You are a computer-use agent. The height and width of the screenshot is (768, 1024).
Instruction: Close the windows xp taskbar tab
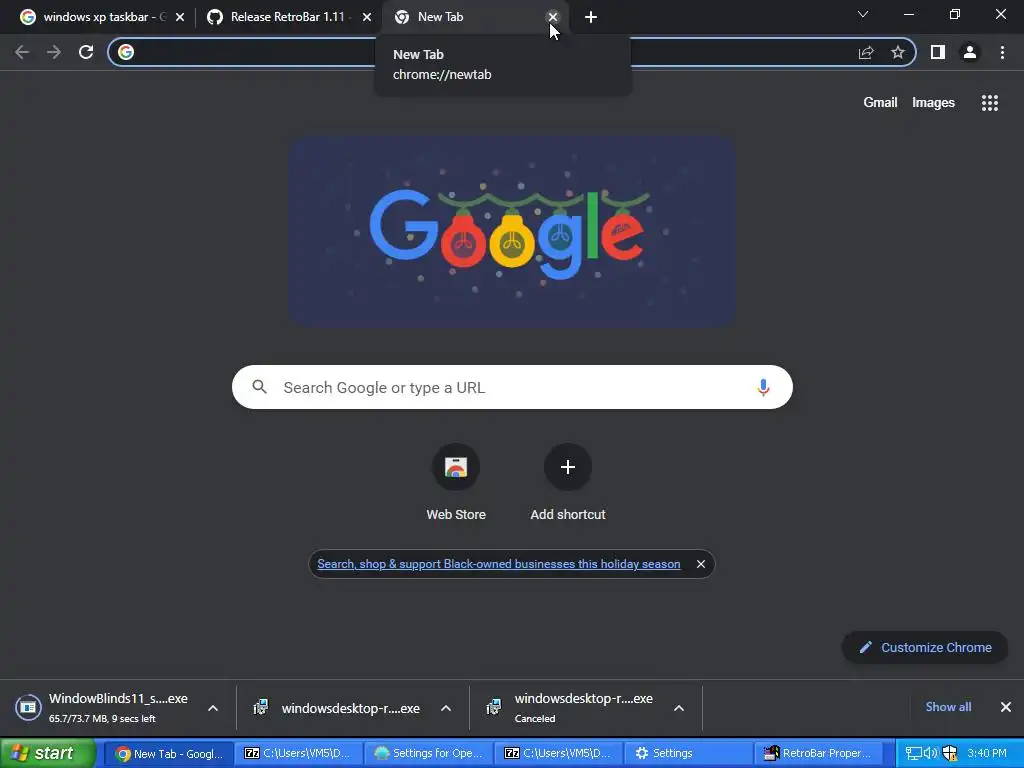[180, 17]
